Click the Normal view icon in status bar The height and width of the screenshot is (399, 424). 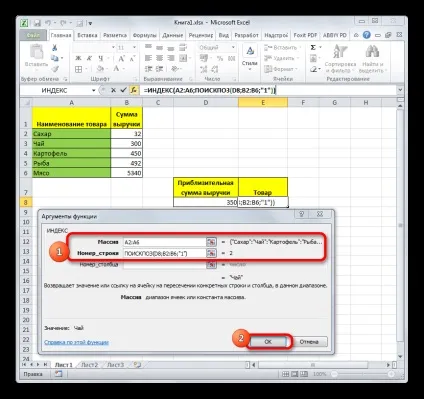[285, 374]
